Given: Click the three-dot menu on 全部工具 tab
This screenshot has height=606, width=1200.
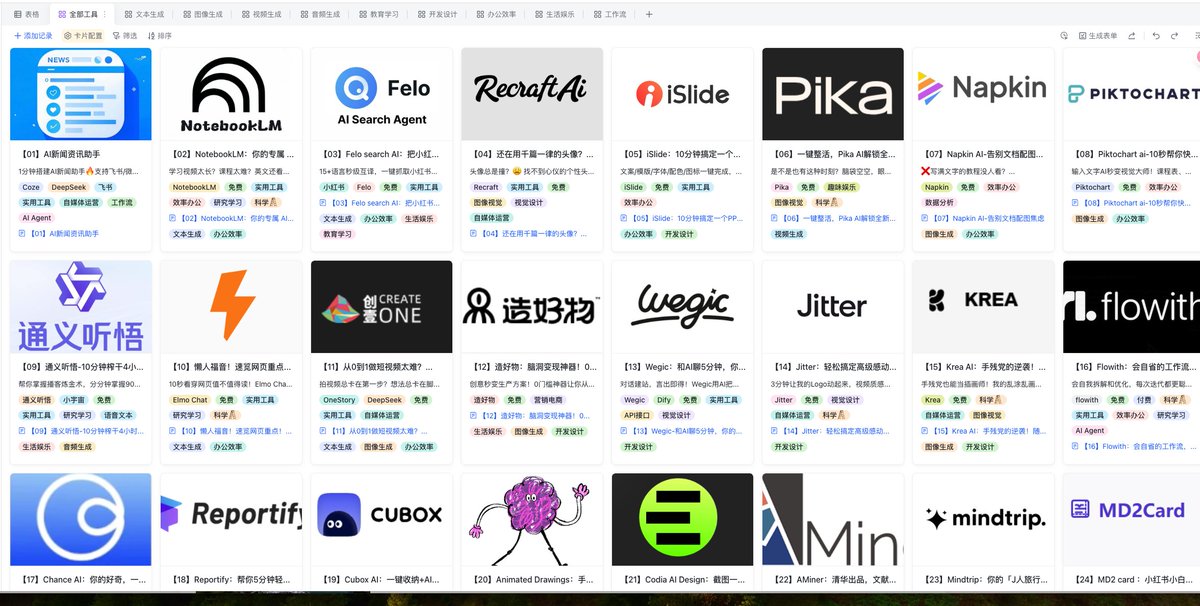Looking at the screenshot, I should point(105,15).
